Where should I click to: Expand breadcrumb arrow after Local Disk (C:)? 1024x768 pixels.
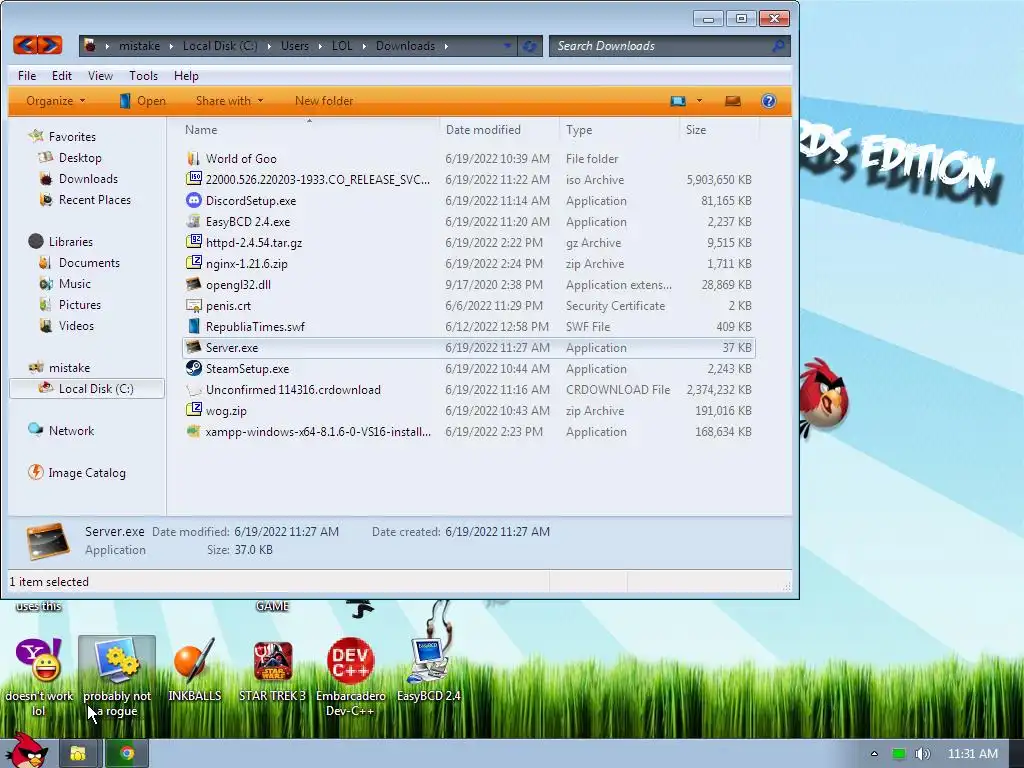268,46
